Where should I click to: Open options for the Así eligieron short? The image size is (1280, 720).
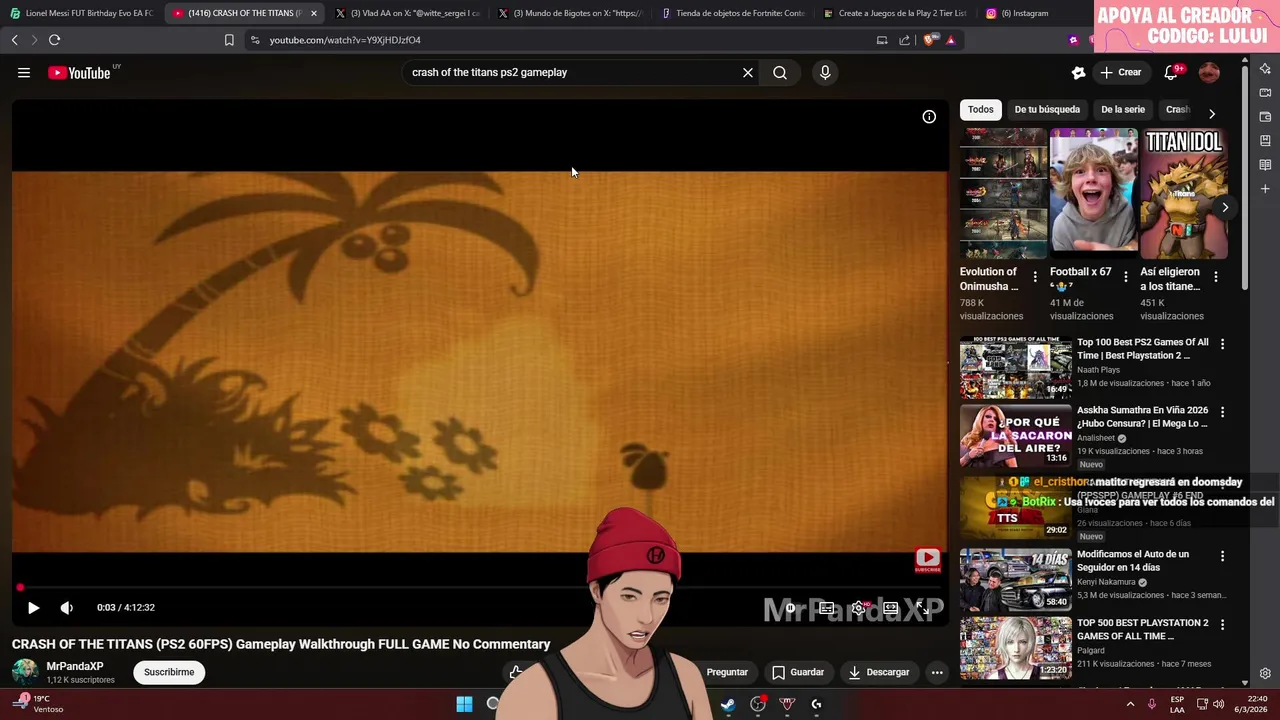coord(1216,277)
